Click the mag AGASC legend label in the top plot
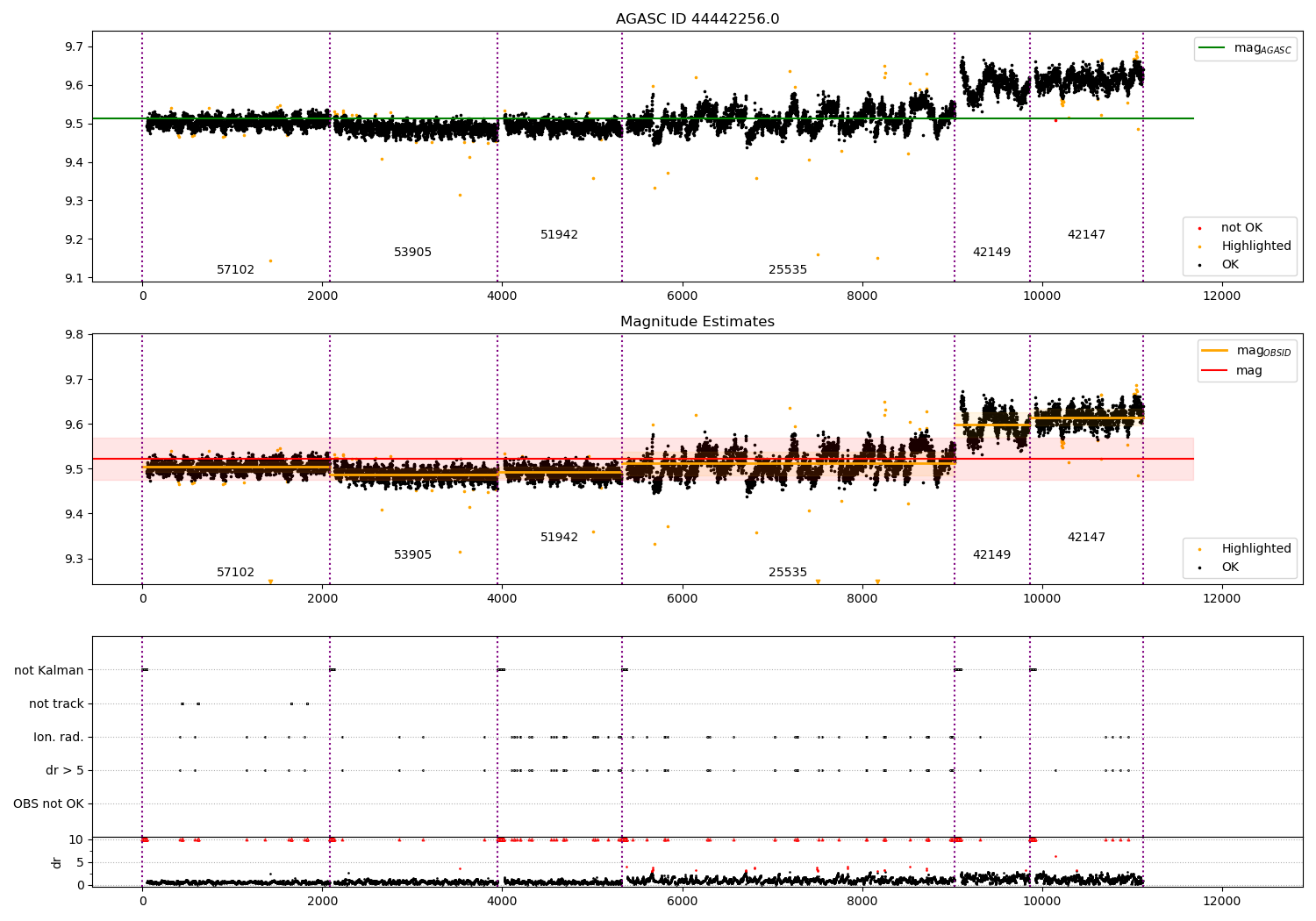The image size is (1316, 921). 1262,49
